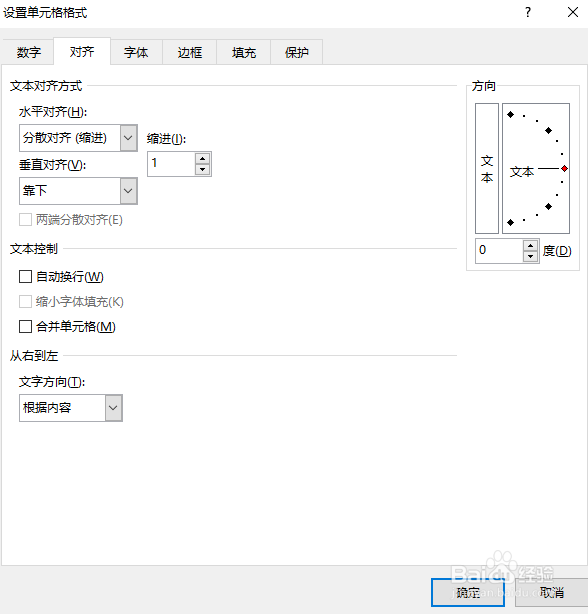Select the vertical 文本 orientation box

pos(487,168)
